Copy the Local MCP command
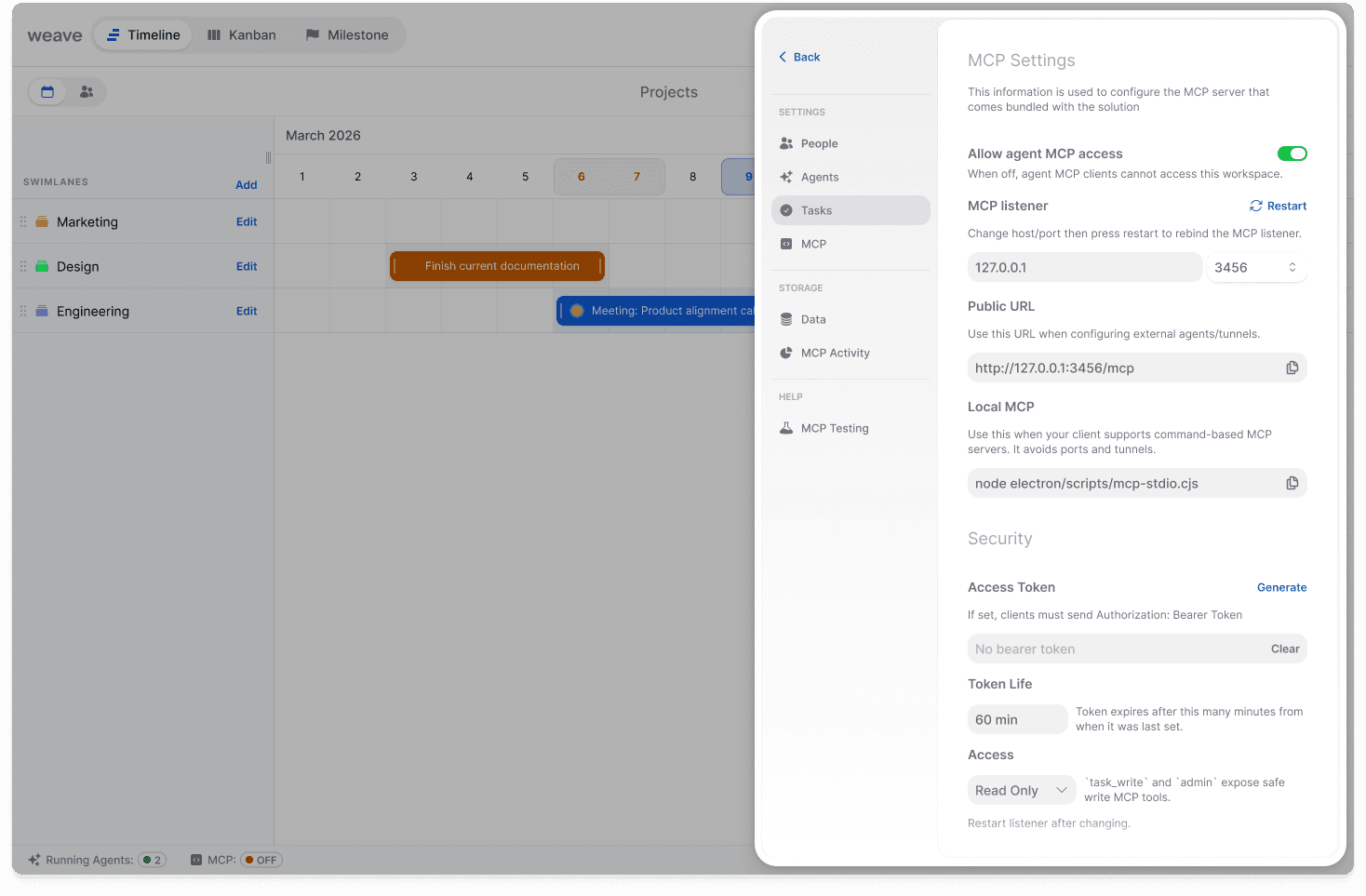Viewport: 1366px width, 896px height. click(1292, 483)
